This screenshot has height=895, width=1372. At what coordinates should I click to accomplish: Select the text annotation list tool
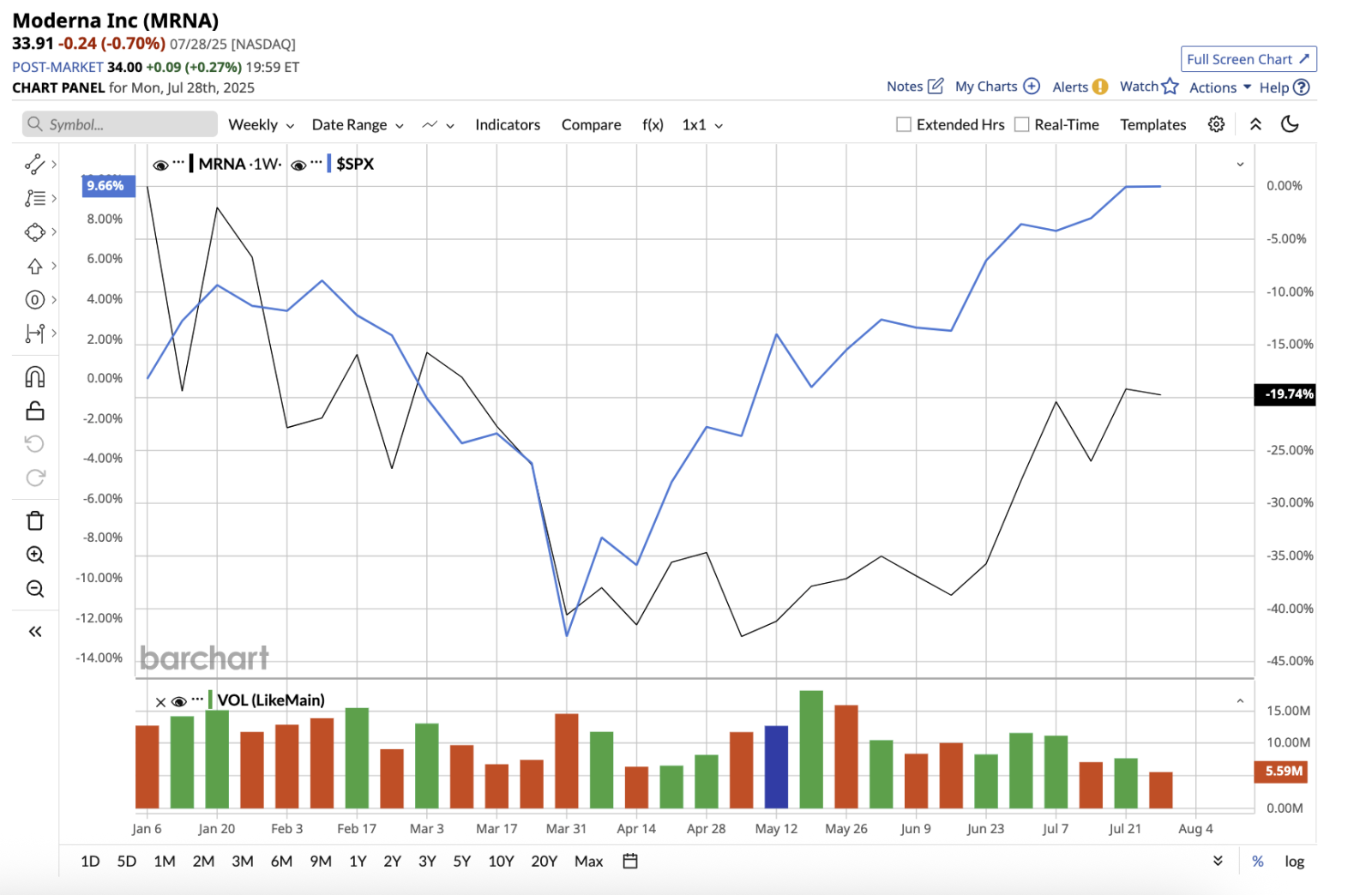coord(34,198)
